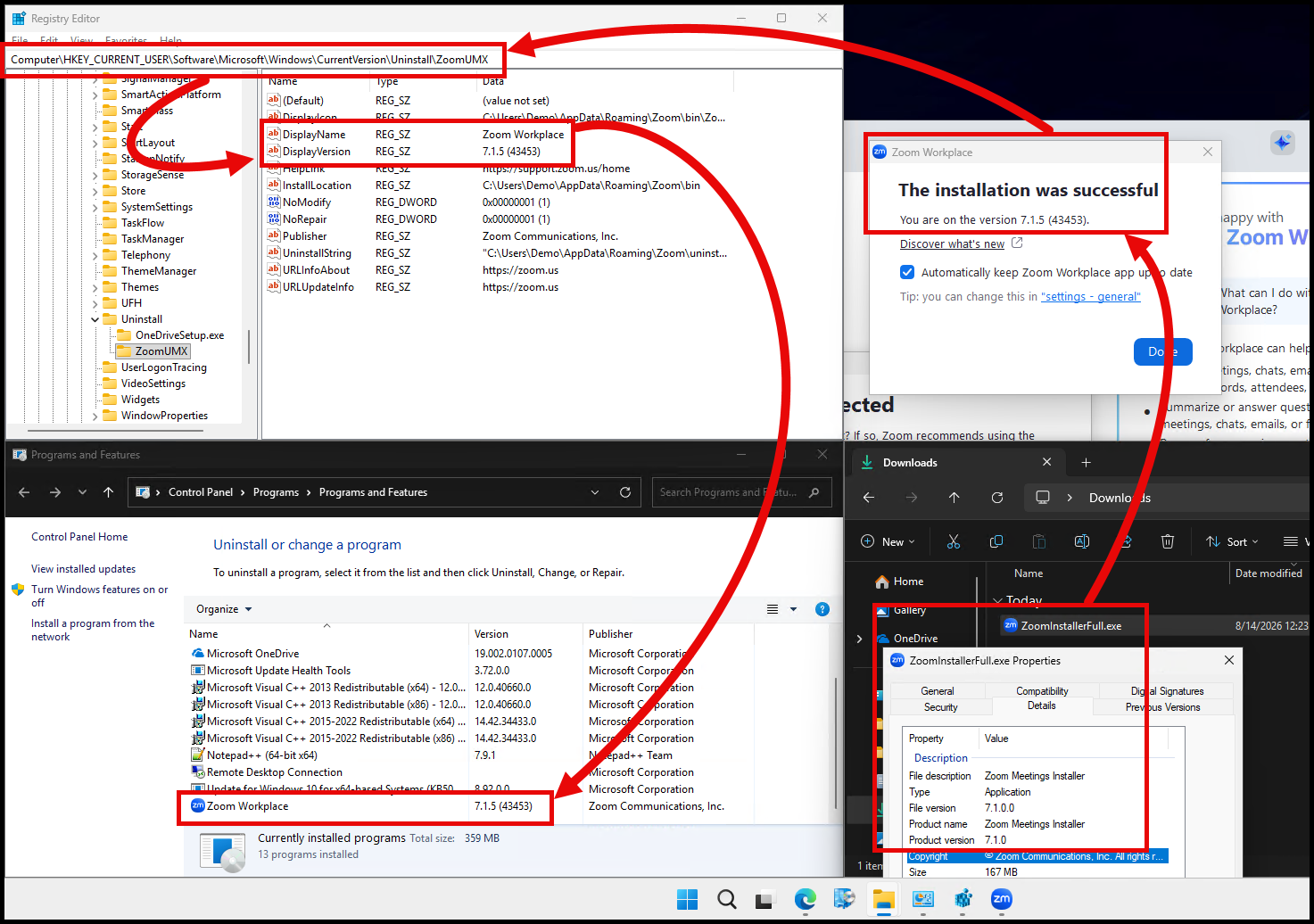Click the Search Programs and Features box

(743, 492)
